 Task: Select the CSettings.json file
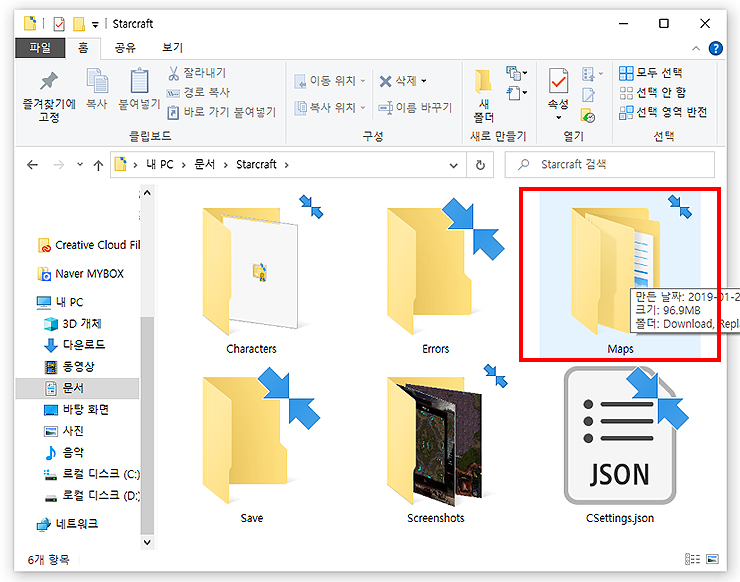coord(620,445)
